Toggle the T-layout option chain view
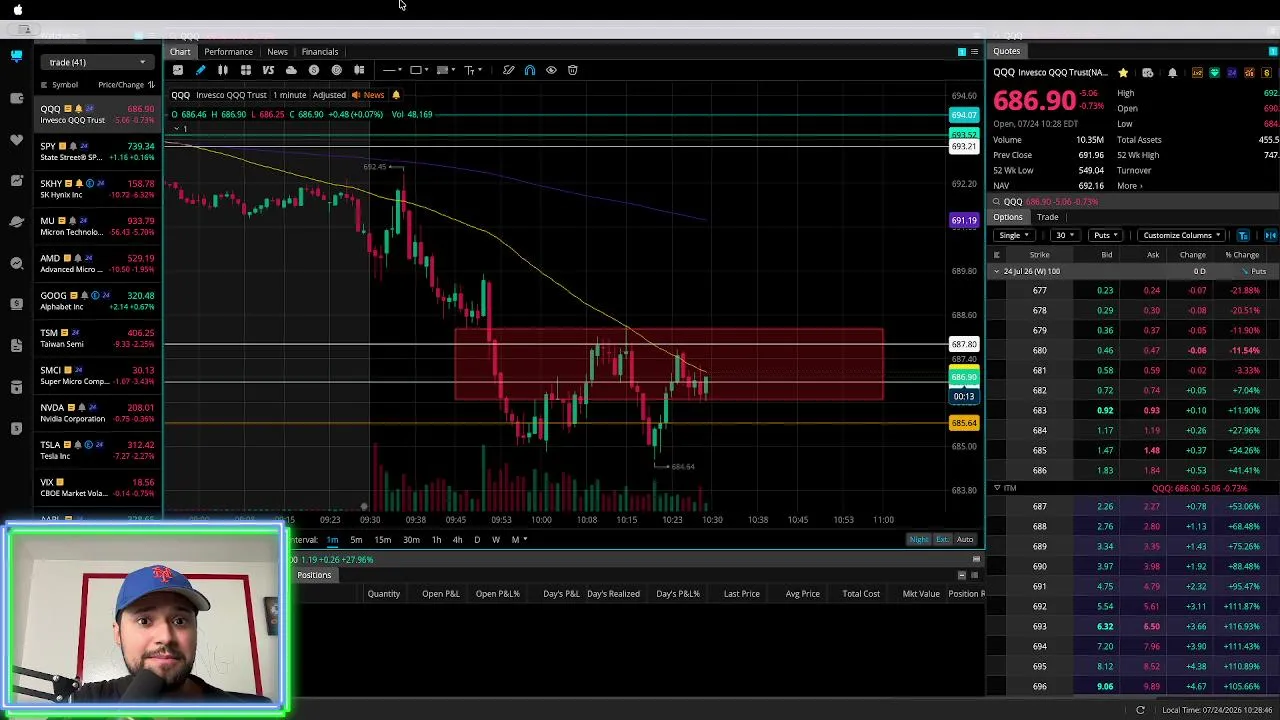The height and width of the screenshot is (720, 1280). (1243, 235)
